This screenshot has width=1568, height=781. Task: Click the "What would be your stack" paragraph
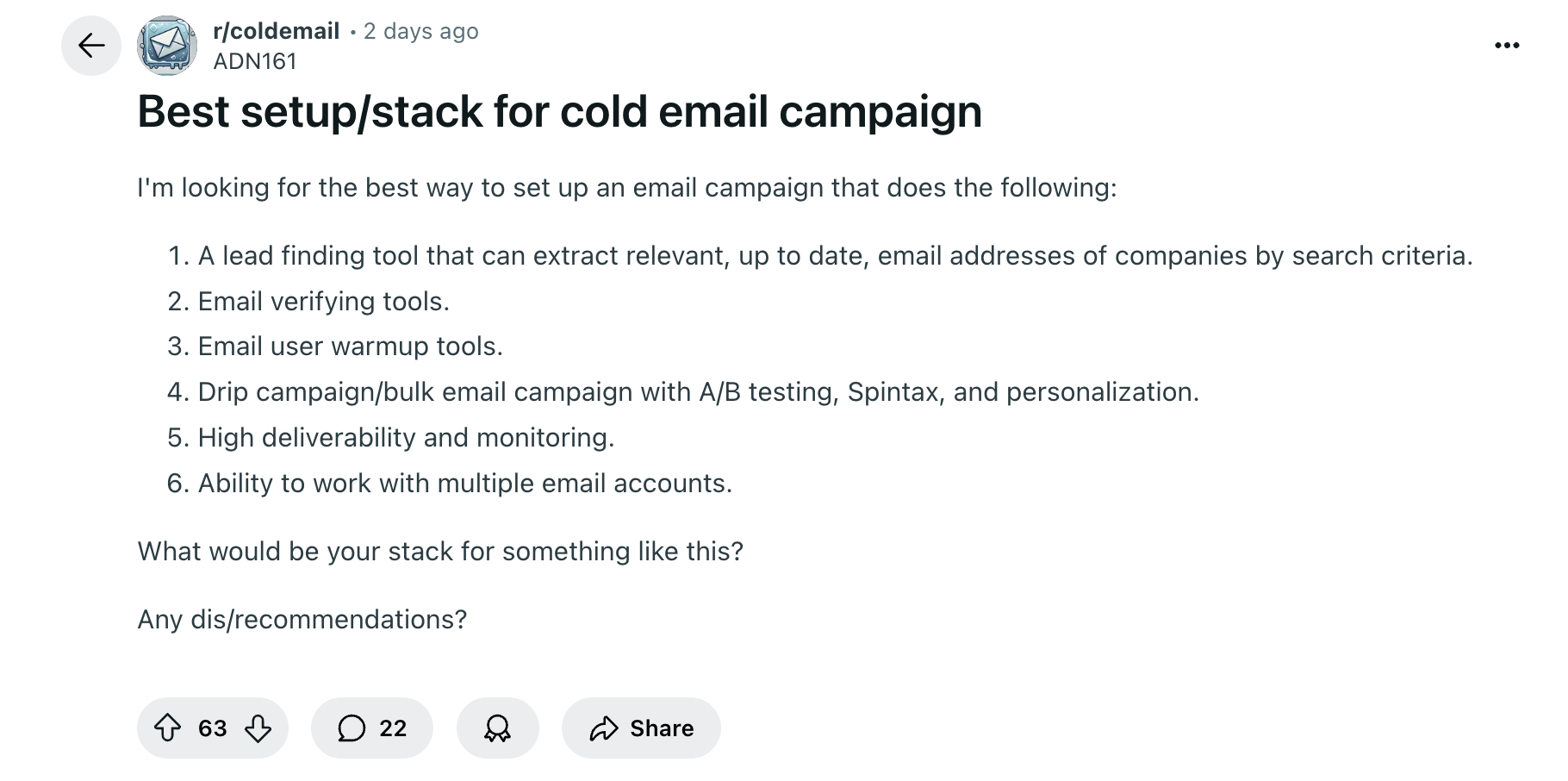tap(439, 552)
